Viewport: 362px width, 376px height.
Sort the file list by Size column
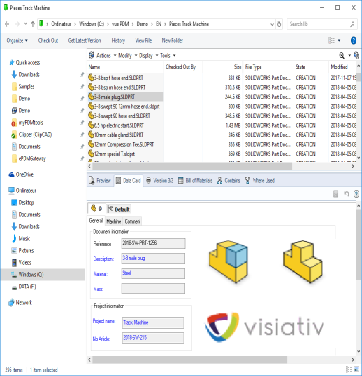pyautogui.click(x=237, y=67)
